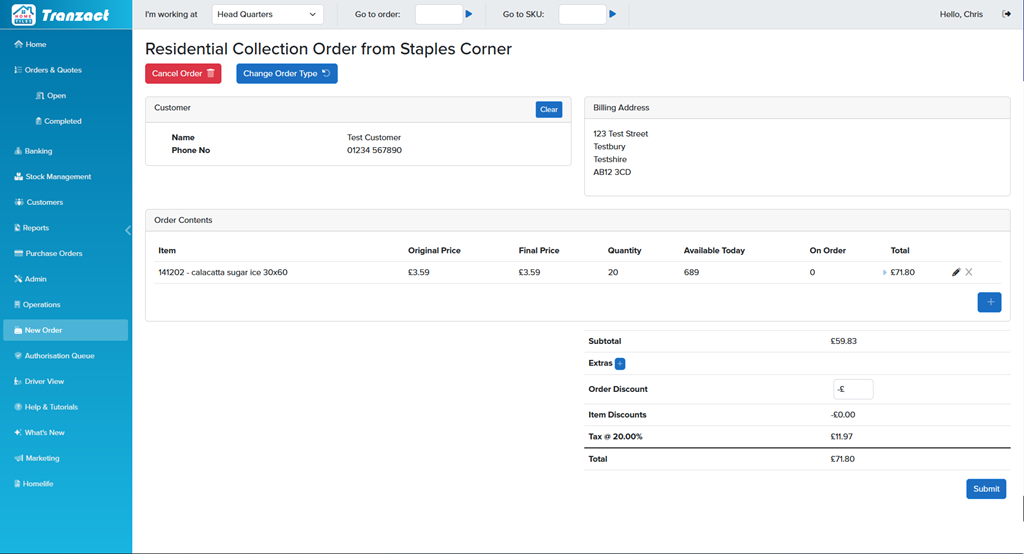Submit the order
Viewport: 1024px width, 554px height.
[x=985, y=489]
